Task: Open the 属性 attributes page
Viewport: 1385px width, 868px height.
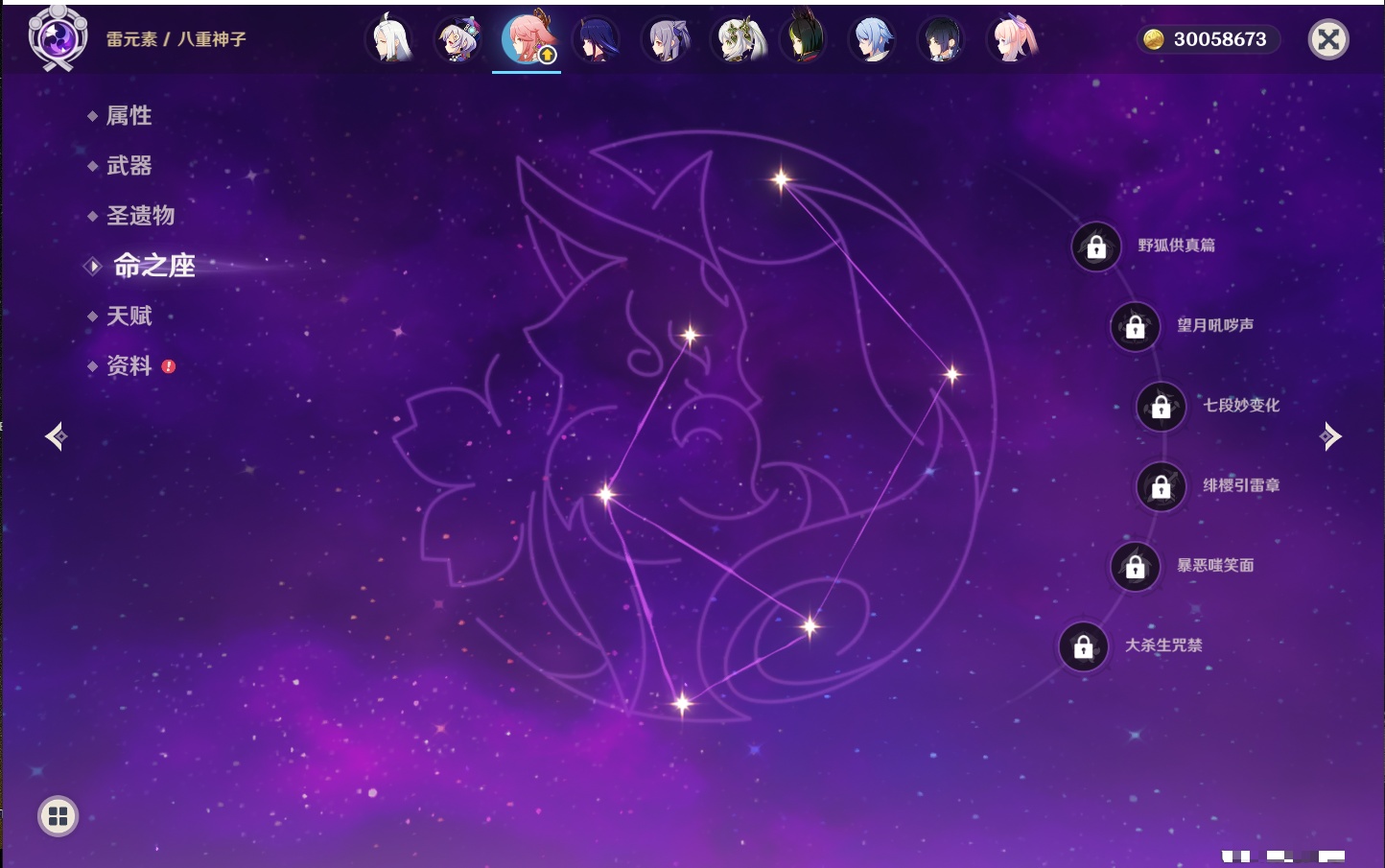Action: click(129, 116)
